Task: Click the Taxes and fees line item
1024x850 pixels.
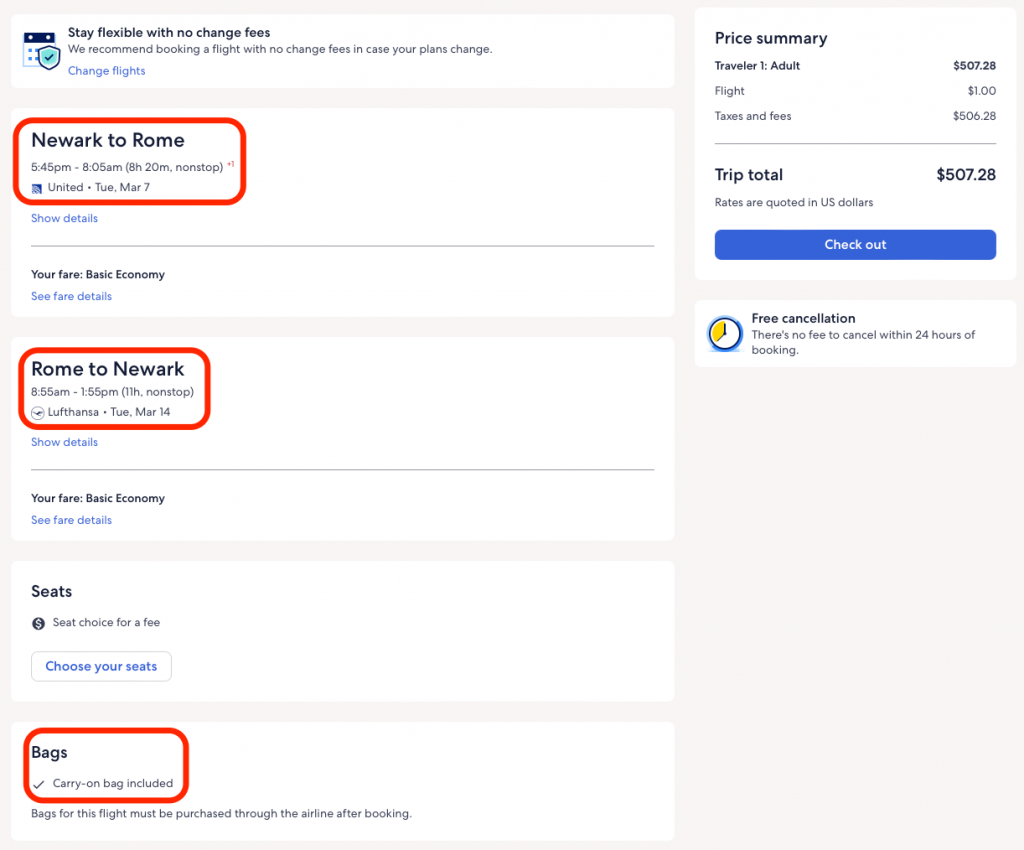Action: point(753,116)
